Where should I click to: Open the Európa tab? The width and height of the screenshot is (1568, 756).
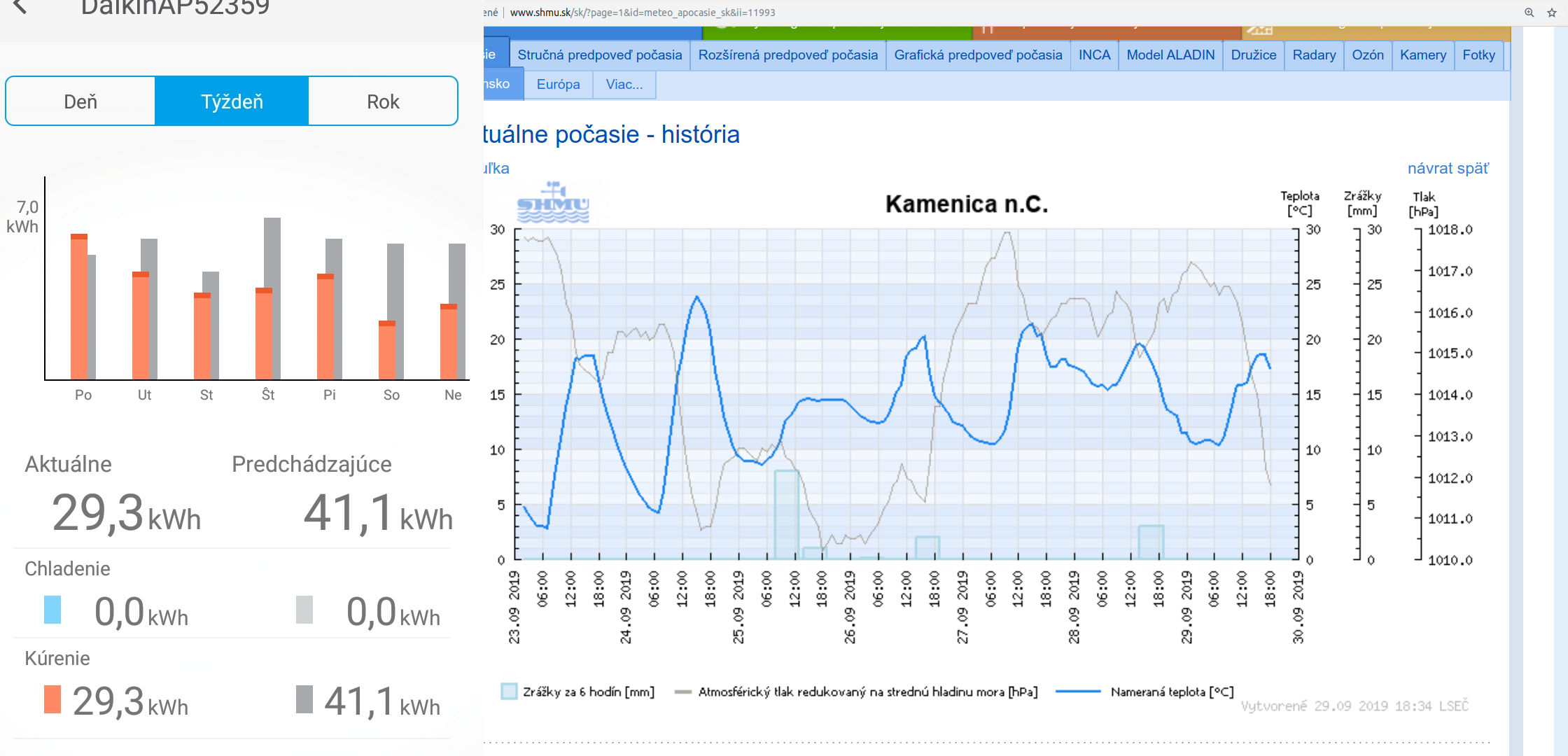(558, 84)
